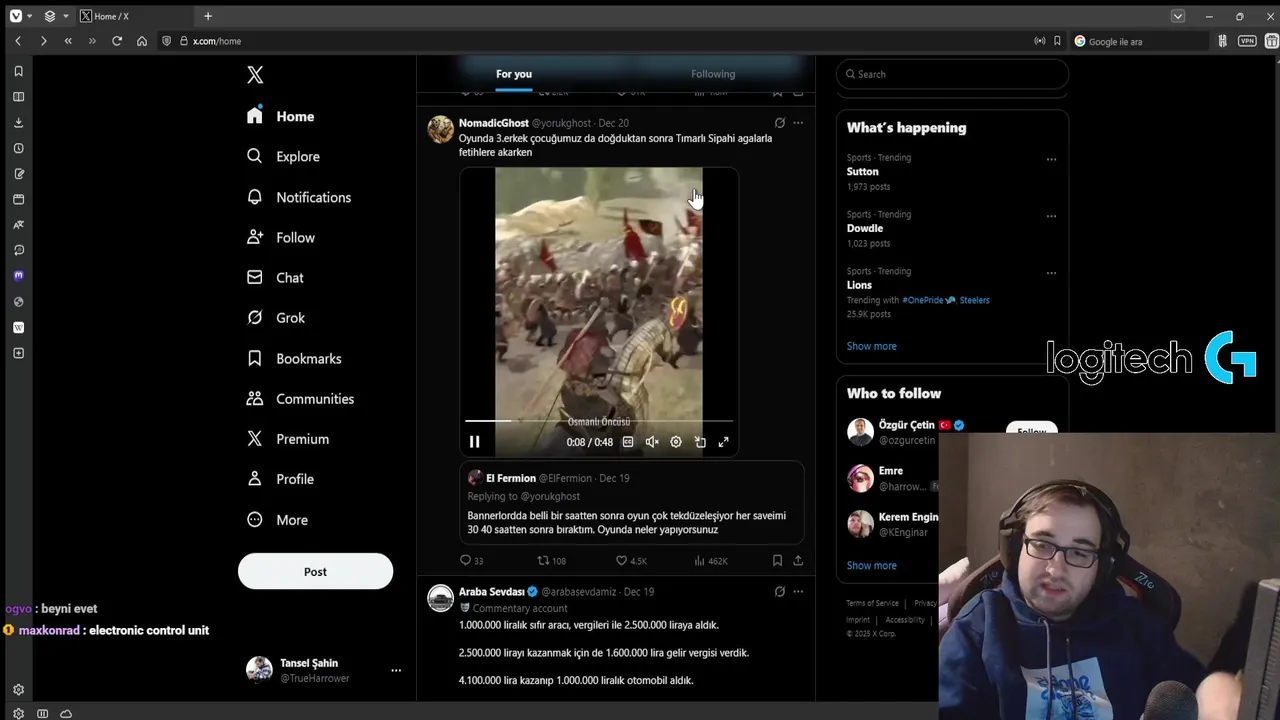The height and width of the screenshot is (720, 1280).
Task: Open browser settings gear at panel bottom
Action: click(x=18, y=689)
